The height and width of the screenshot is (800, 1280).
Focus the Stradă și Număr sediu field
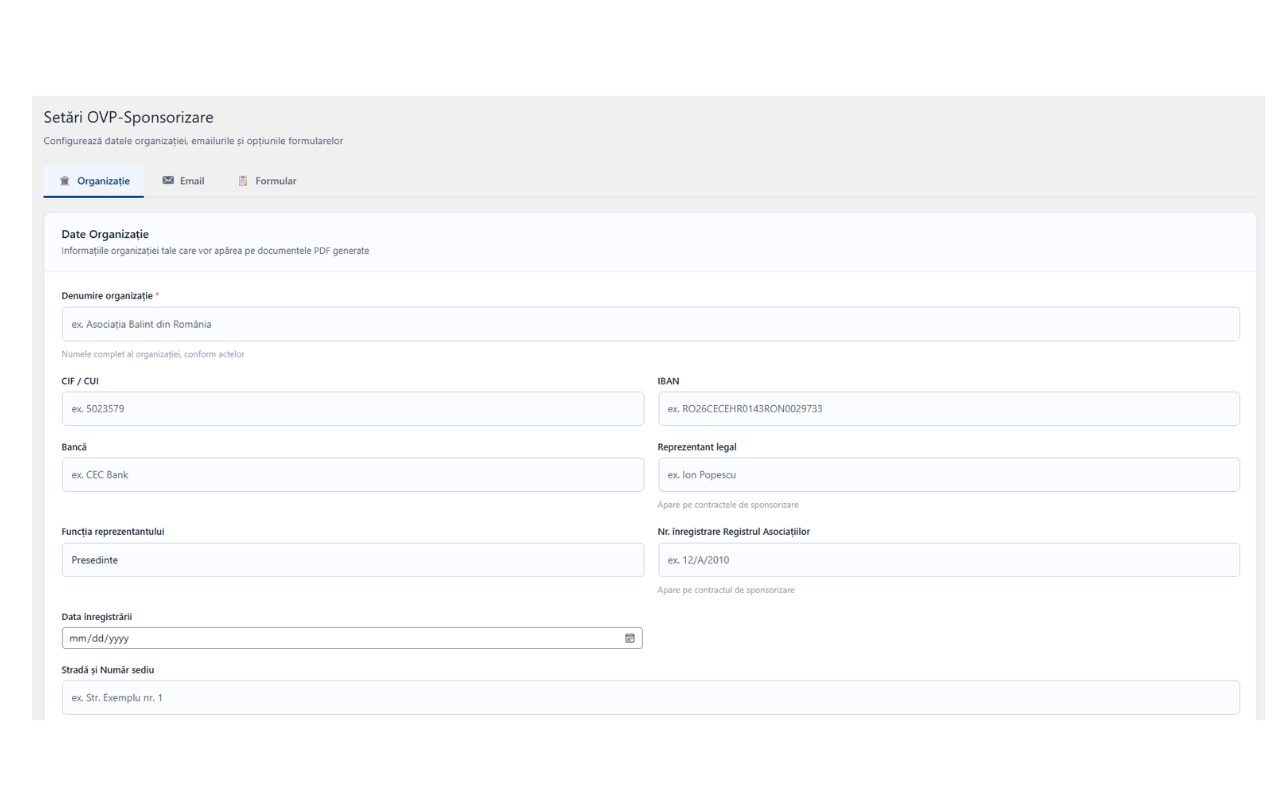pyautogui.click(x=651, y=698)
